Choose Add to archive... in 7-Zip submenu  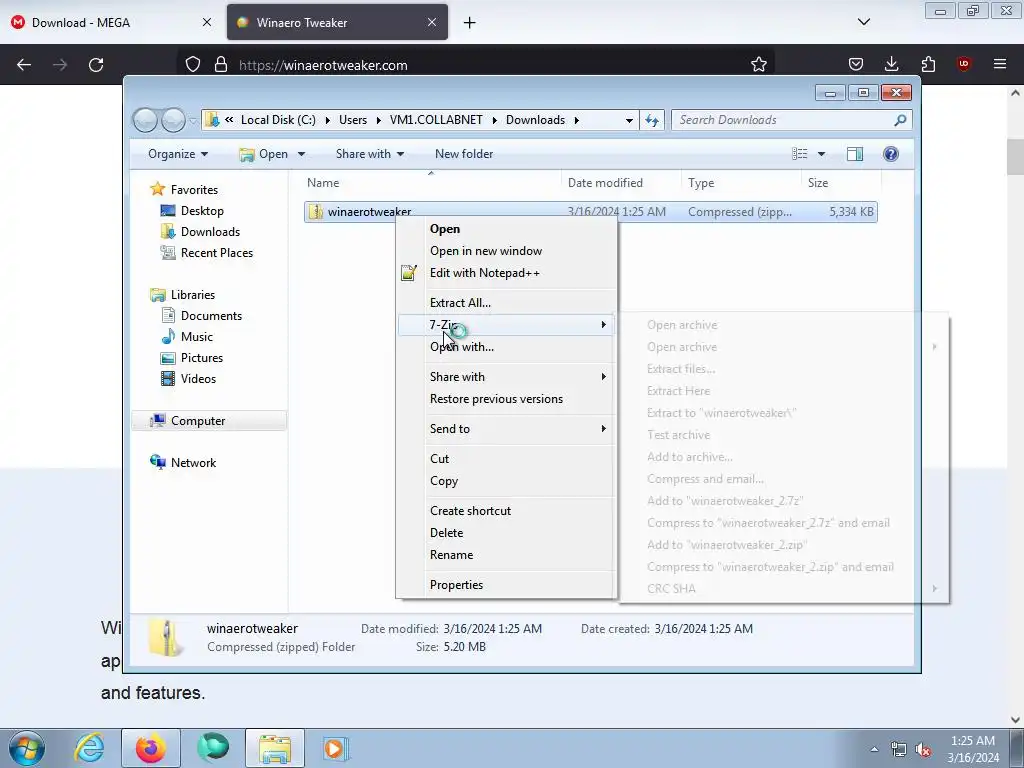[784, 457]
